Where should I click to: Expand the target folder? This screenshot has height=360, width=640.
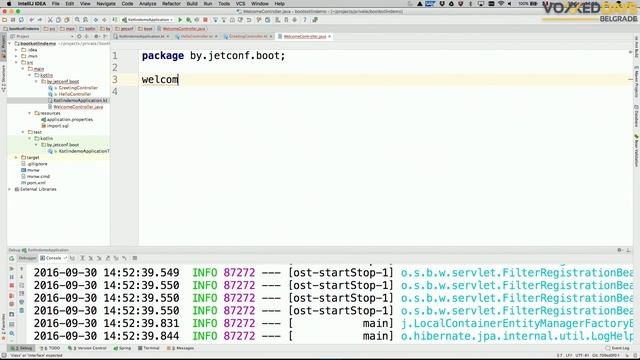[x=16, y=157]
